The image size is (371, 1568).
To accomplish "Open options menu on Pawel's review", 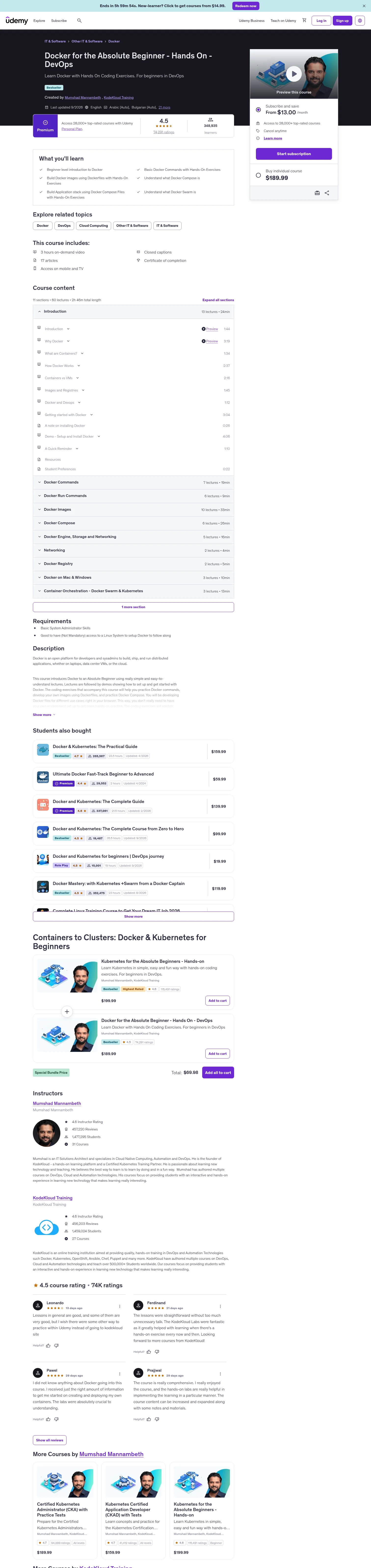I will coord(119,1374).
